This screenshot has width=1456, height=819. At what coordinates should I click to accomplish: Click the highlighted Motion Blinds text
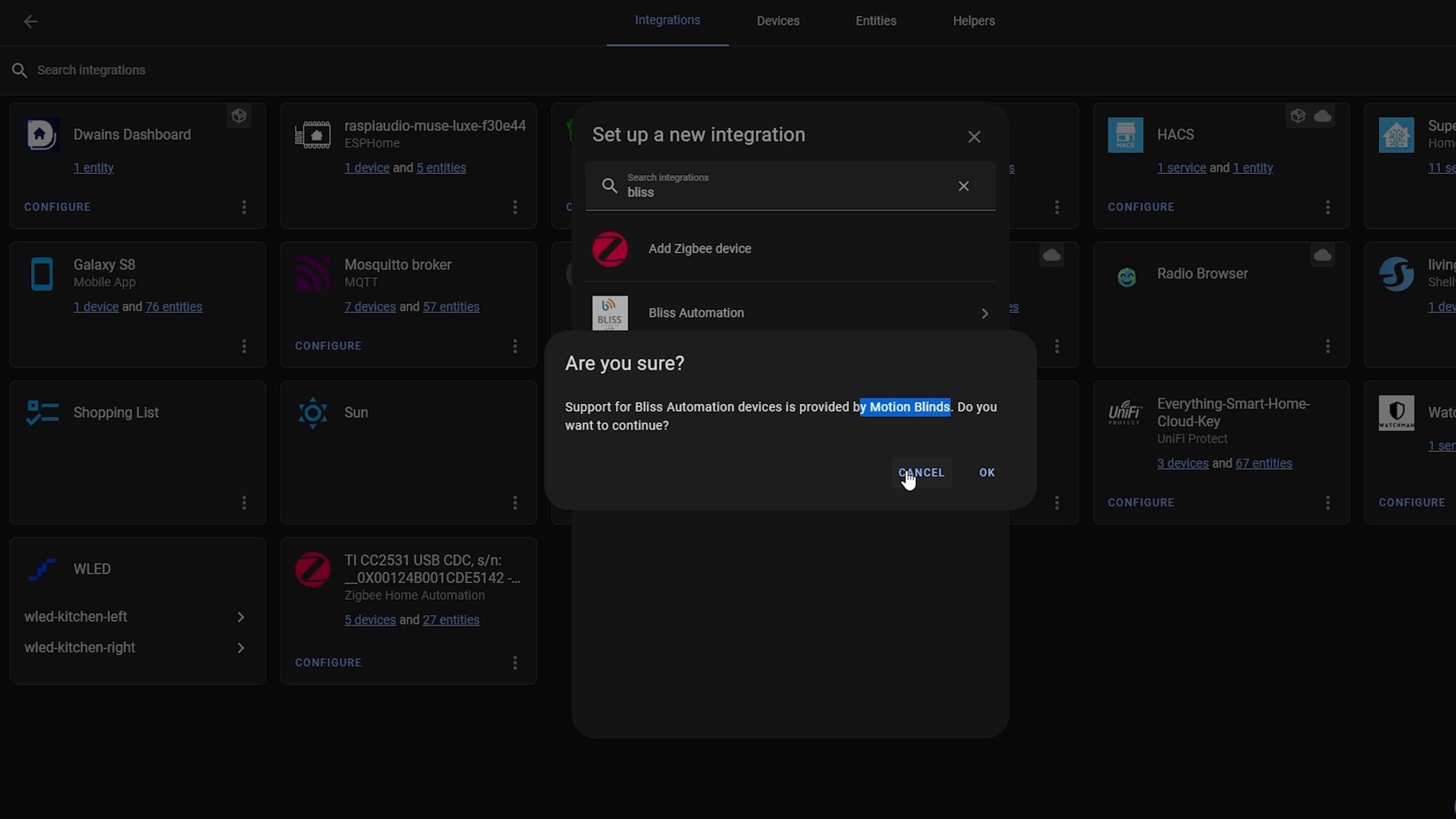[905, 407]
